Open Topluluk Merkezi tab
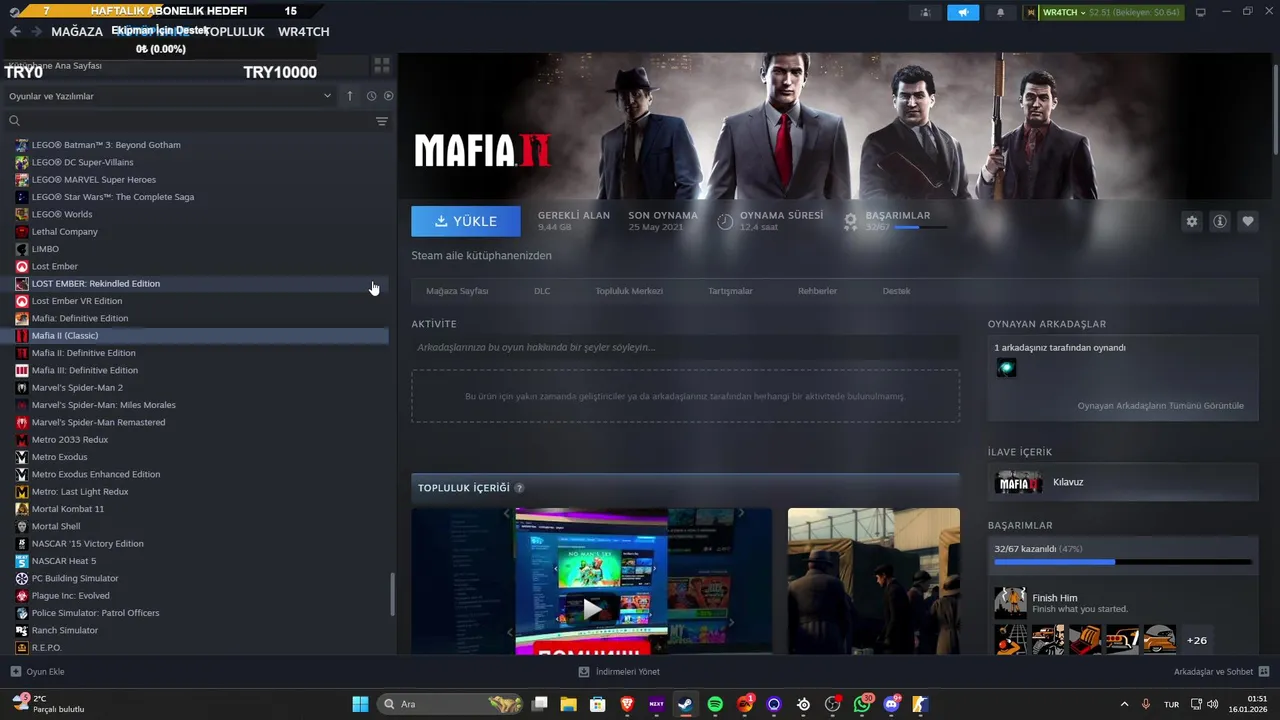This screenshot has width=1280, height=720. click(x=629, y=291)
